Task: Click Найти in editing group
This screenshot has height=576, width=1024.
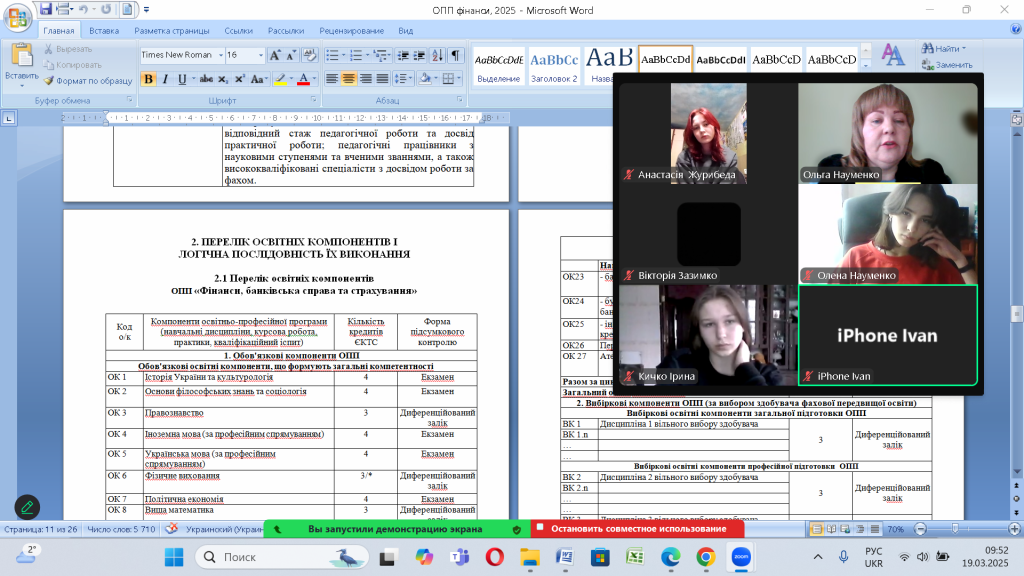Action: (944, 48)
